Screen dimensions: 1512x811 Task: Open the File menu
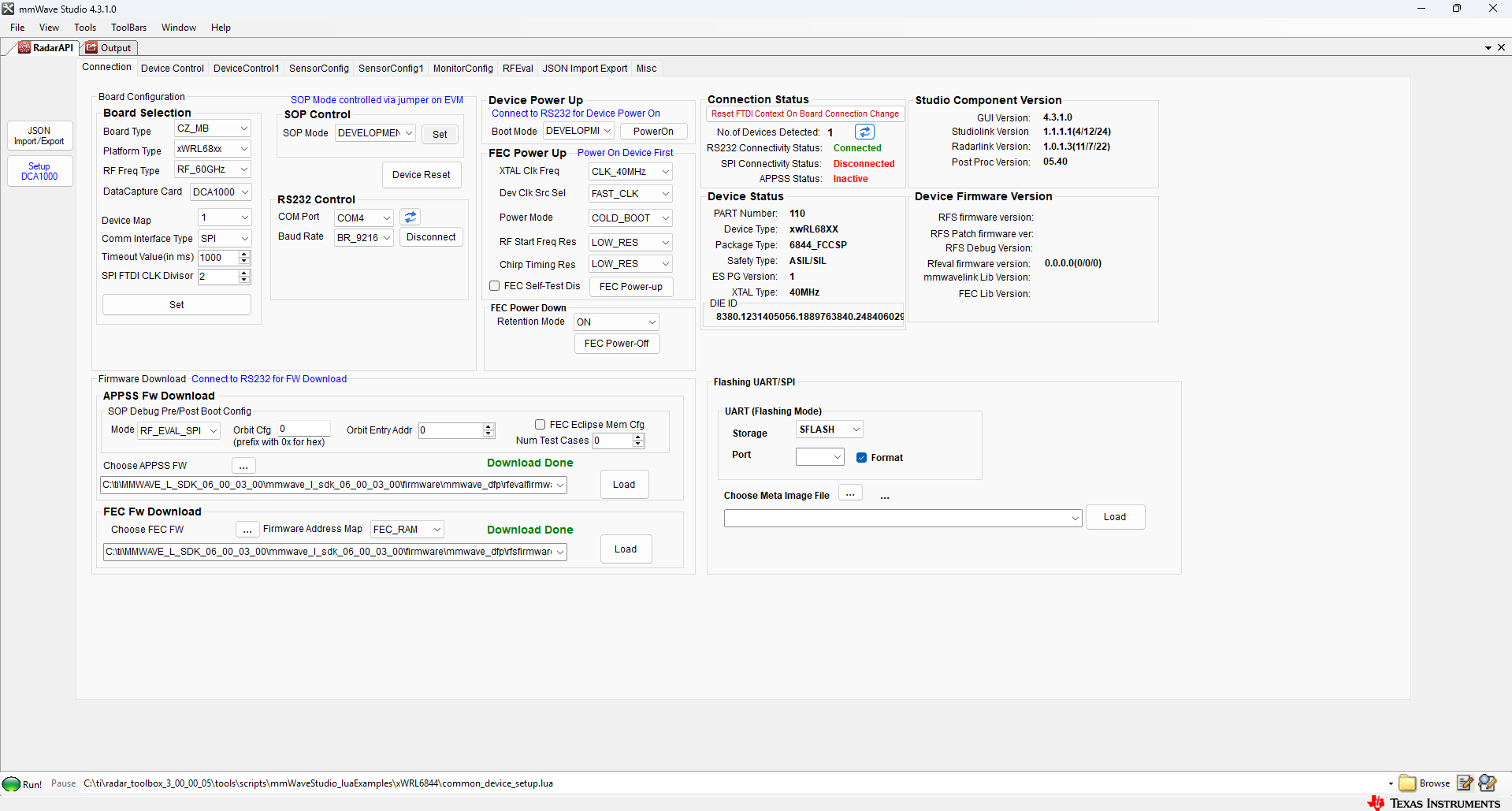pos(17,28)
